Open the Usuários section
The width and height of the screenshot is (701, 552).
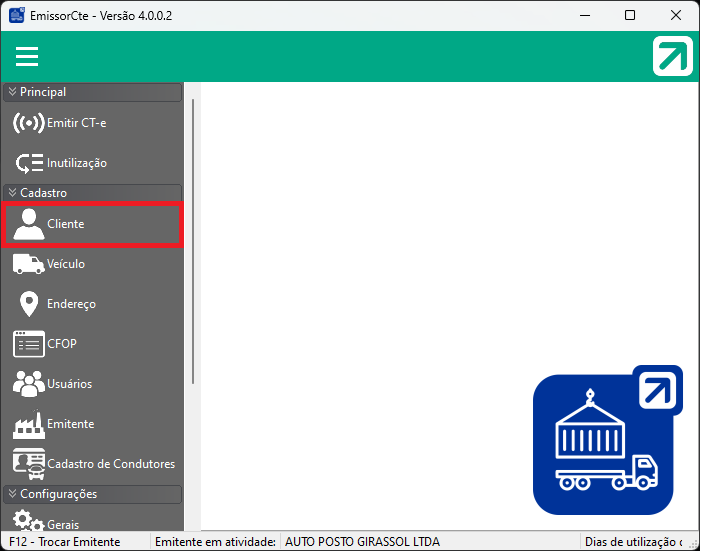(x=69, y=384)
